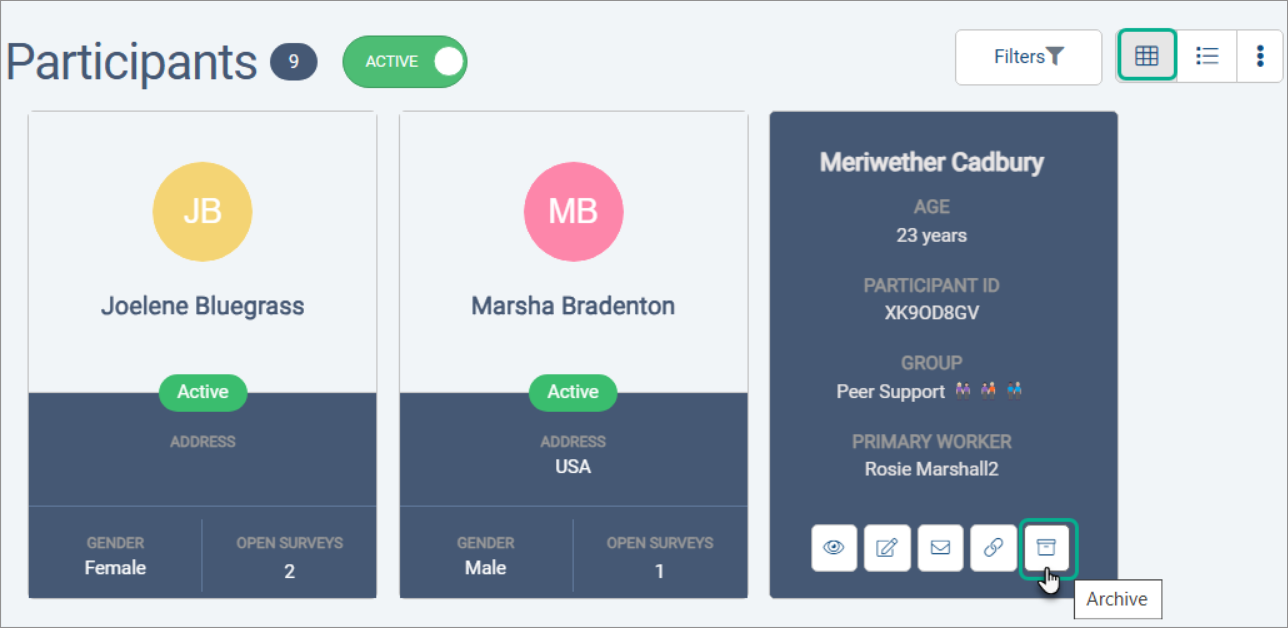Click Marsha's green Active status badge
Image resolution: width=1288 pixels, height=628 pixels.
[573, 392]
